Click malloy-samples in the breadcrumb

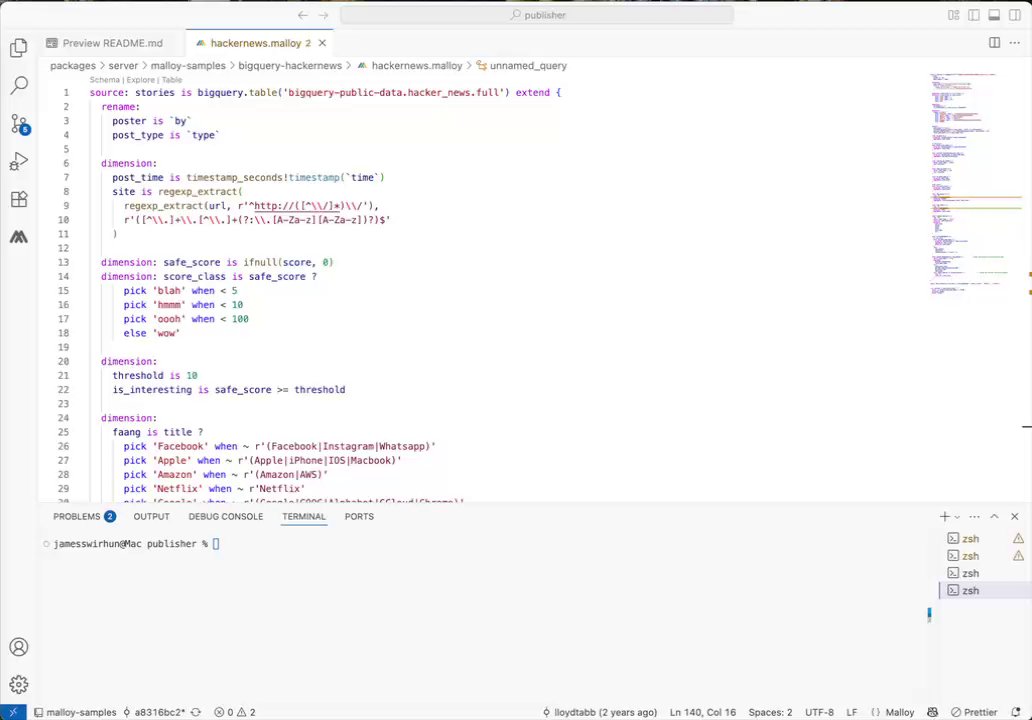pyautogui.click(x=188, y=66)
